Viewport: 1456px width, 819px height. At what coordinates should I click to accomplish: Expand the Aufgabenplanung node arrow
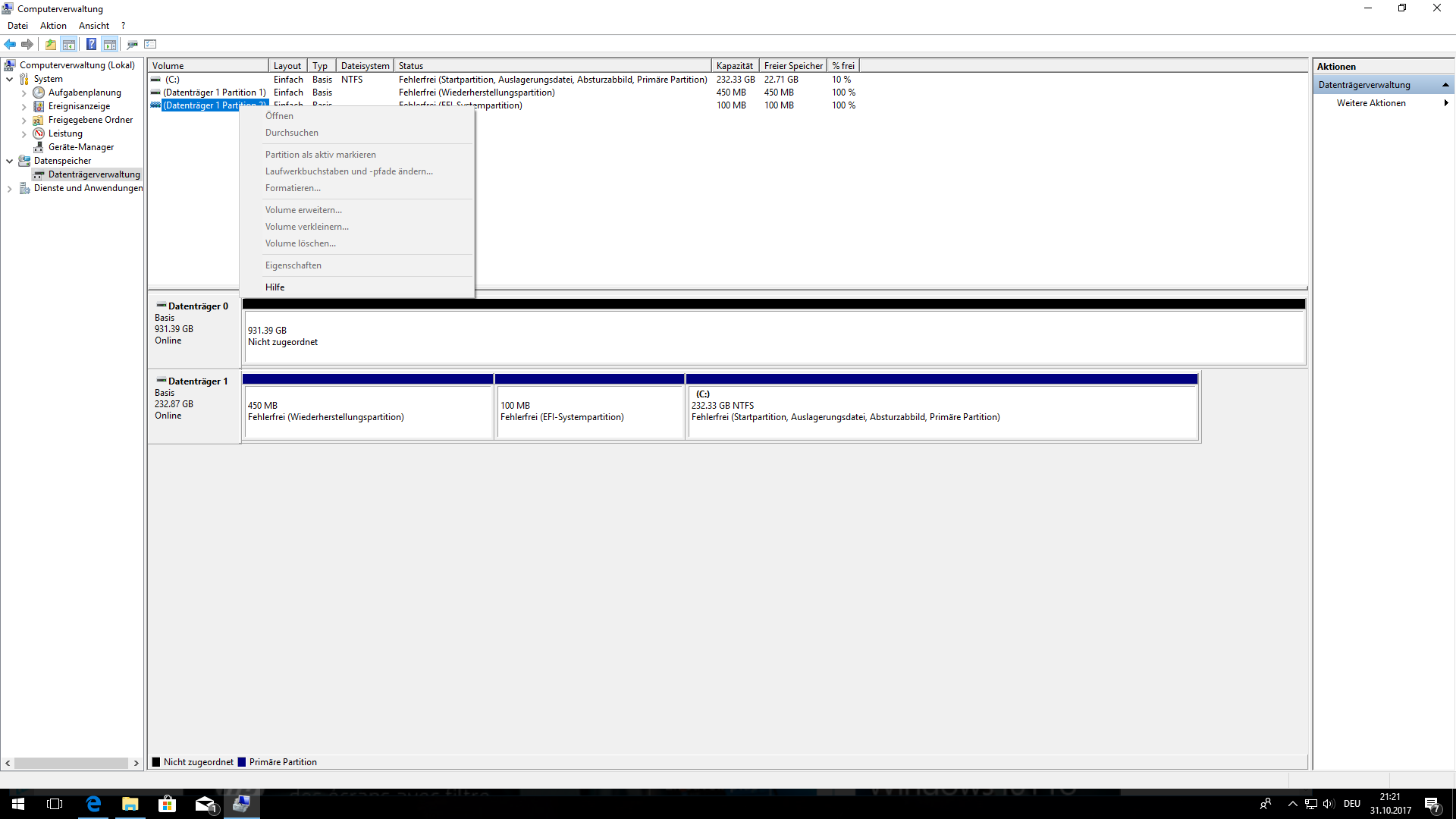(24, 93)
